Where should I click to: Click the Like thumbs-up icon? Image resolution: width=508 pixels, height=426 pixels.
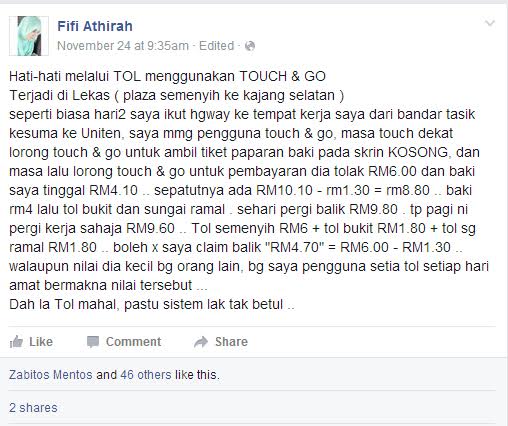pyautogui.click(x=16, y=342)
